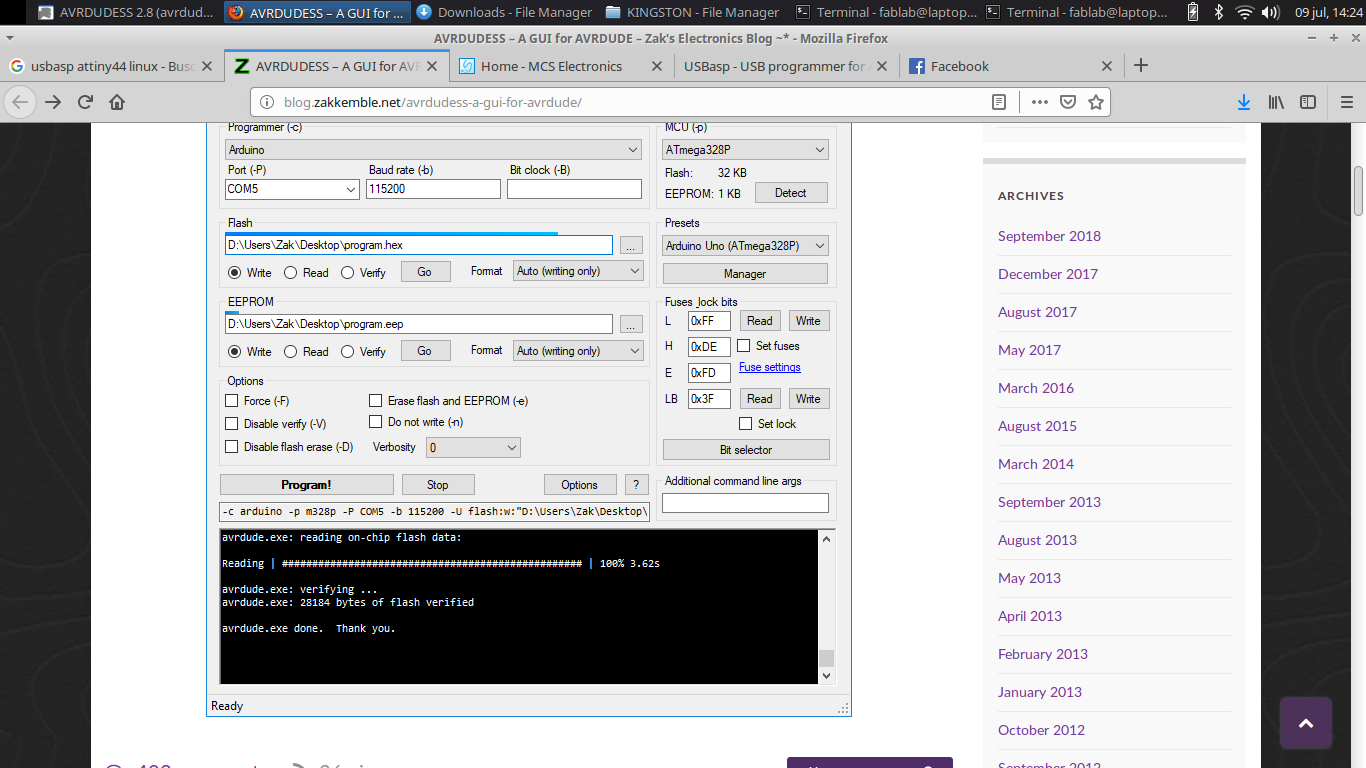
Task: Open the Fuse settings link
Action: click(x=770, y=367)
